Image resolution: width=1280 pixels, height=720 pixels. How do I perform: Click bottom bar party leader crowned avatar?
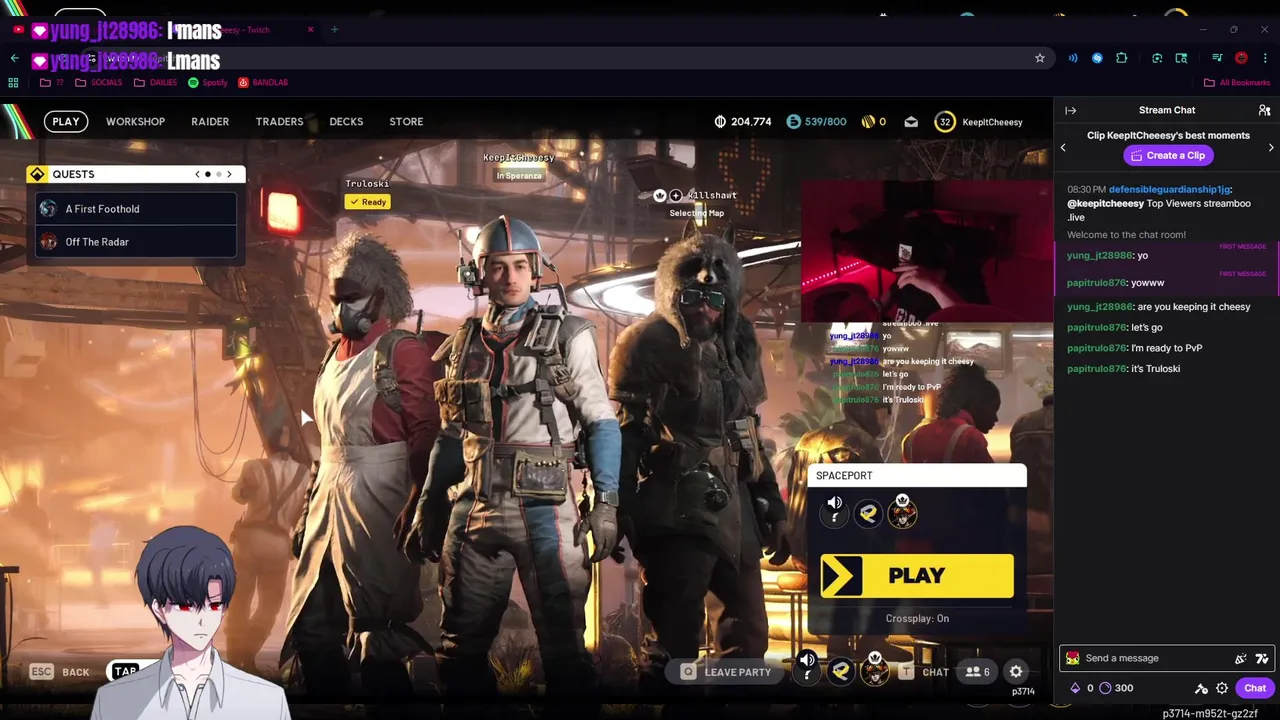[875, 670]
